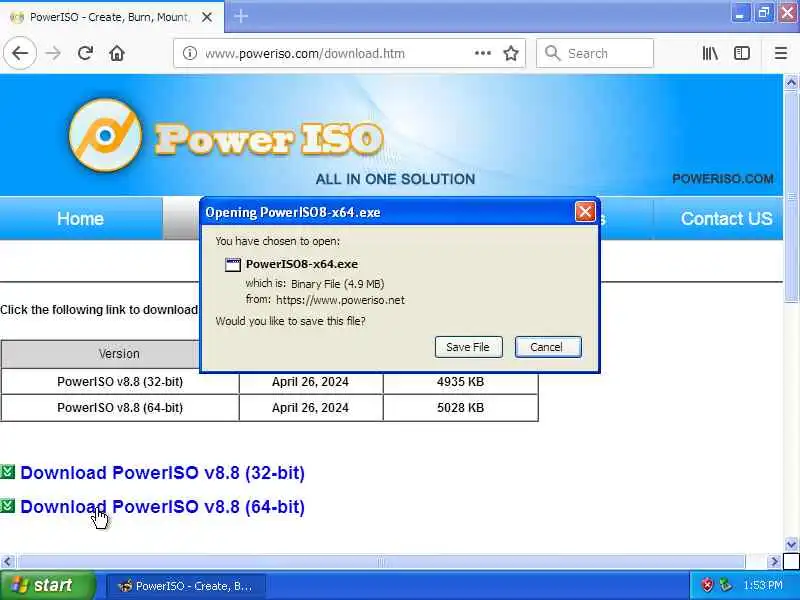Click the green 64-bit download arrow icon
The image size is (800, 600).
click(x=8, y=506)
